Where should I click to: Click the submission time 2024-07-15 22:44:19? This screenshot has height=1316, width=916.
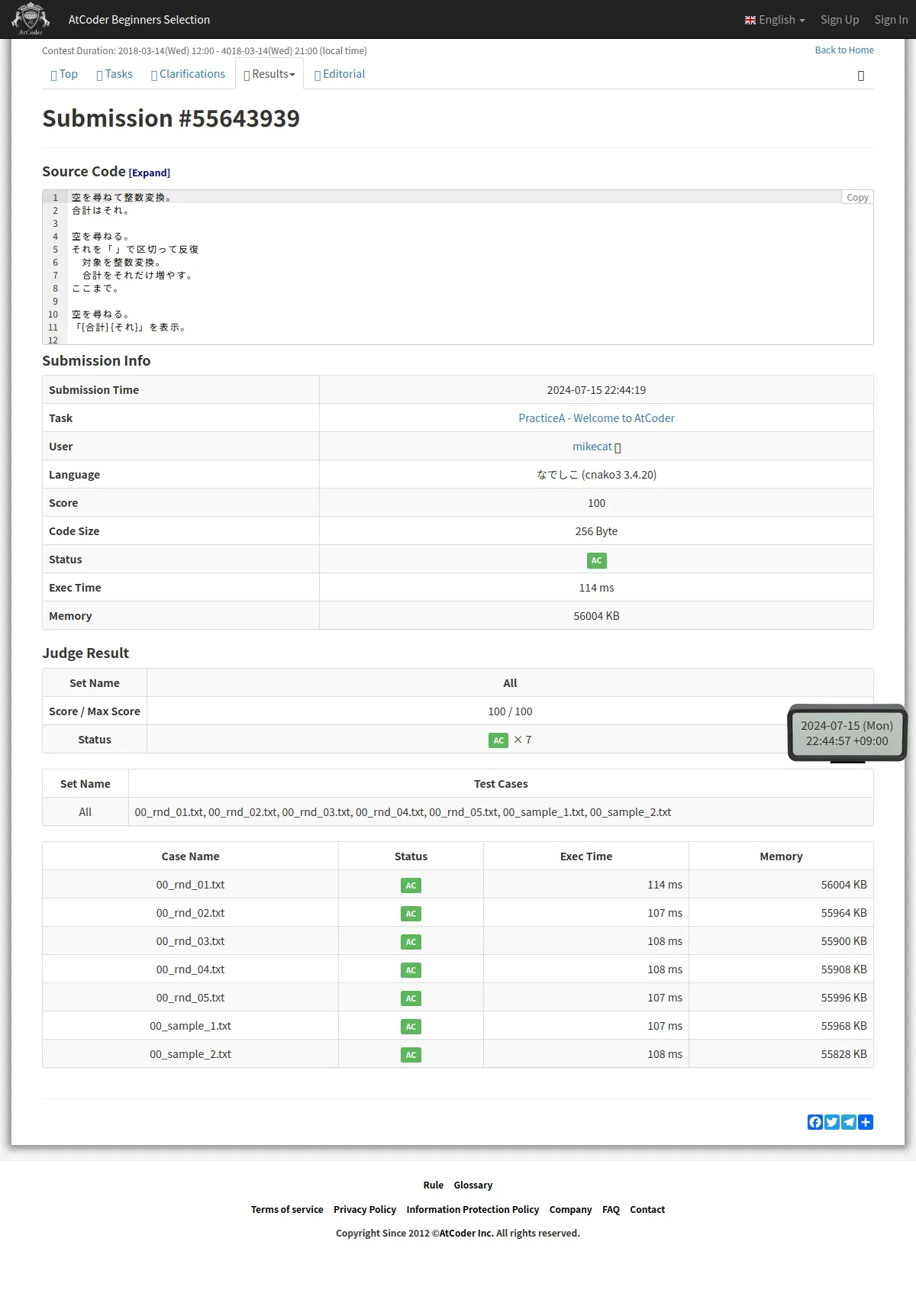coord(596,390)
